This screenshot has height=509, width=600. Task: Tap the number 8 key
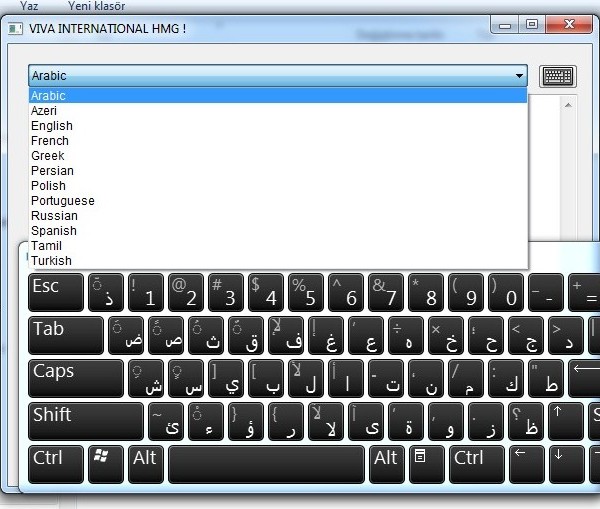426,292
